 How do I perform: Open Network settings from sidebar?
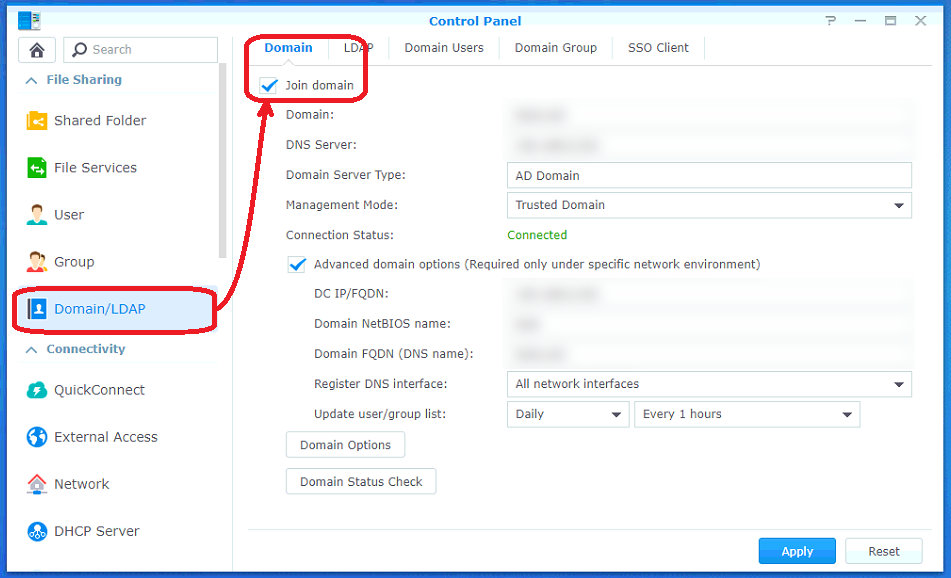point(80,484)
